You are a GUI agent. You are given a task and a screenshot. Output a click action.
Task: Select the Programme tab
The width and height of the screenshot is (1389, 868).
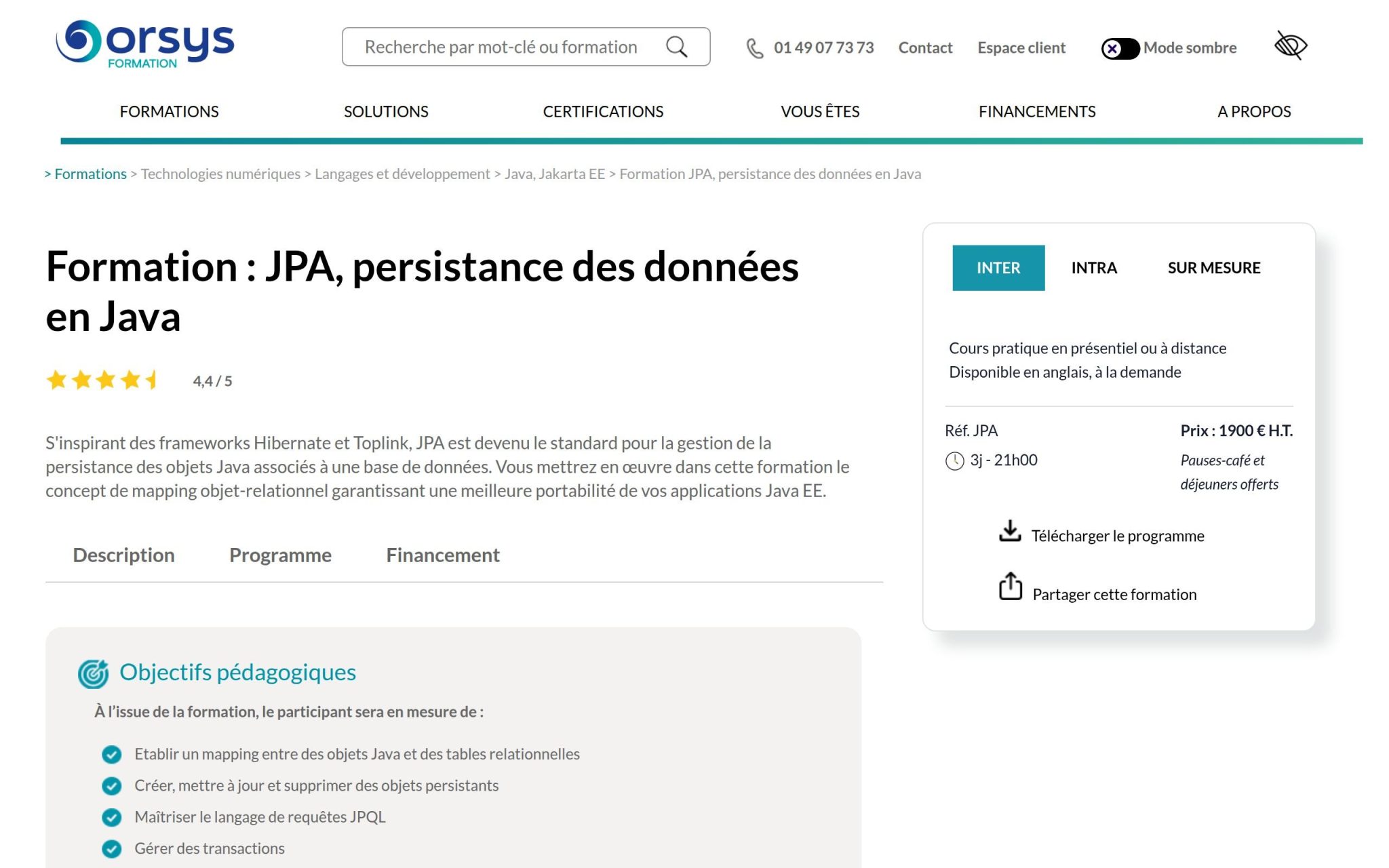pos(281,555)
